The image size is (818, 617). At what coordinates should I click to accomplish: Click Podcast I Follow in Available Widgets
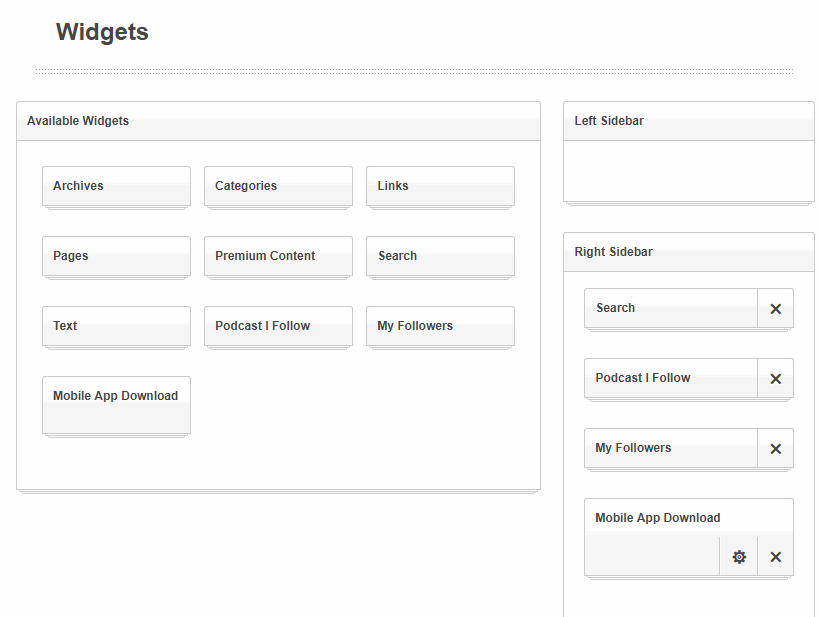coord(278,326)
